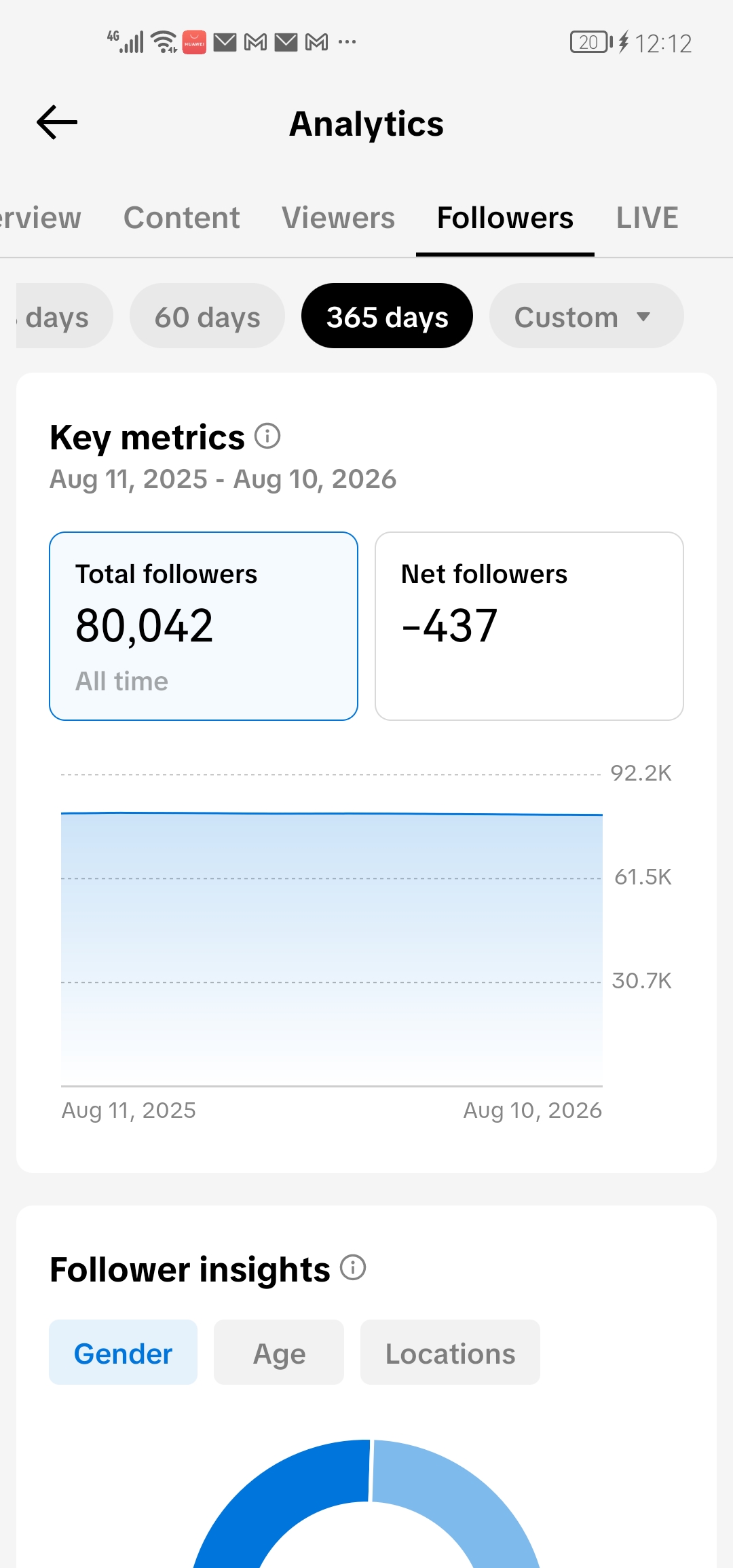Switch to the Viewers tab
The height and width of the screenshot is (1568, 733).
(338, 218)
